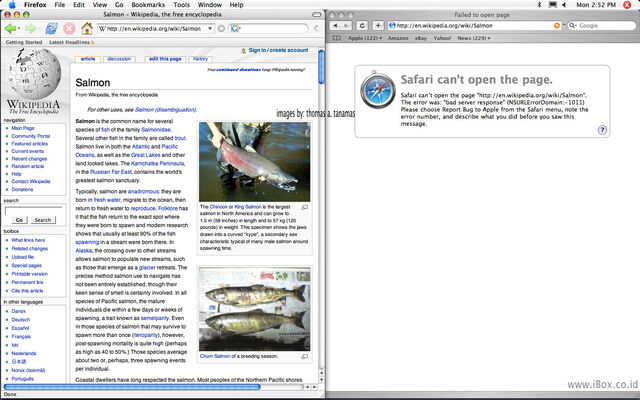
Task: Click Firefox back arrow button
Action: coord(10,29)
